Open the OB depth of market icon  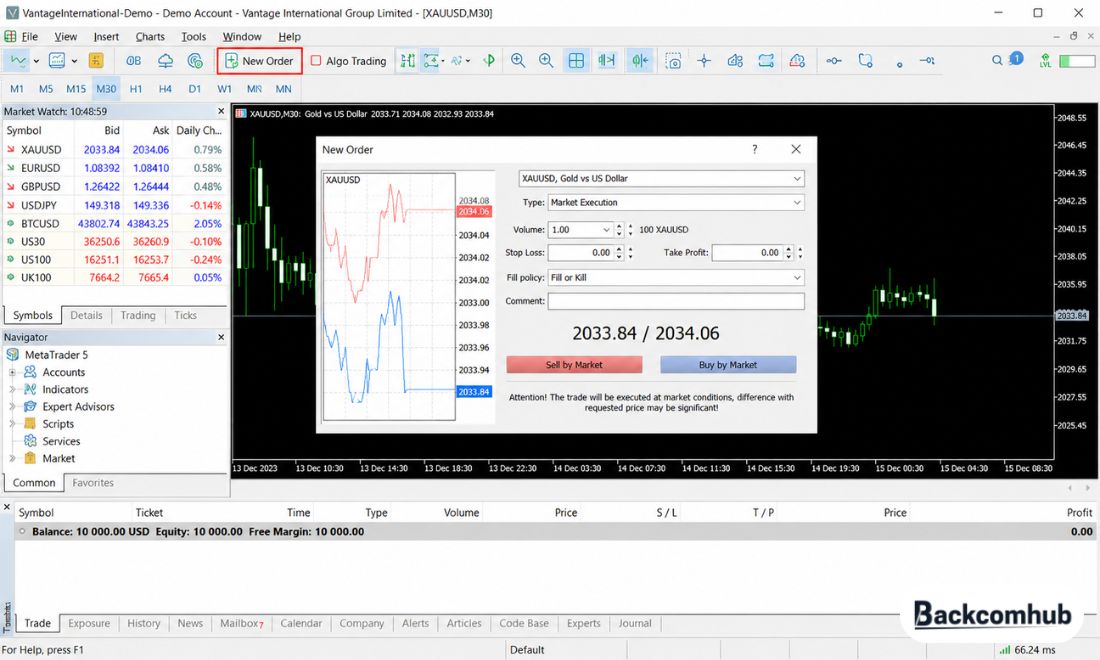click(133, 61)
